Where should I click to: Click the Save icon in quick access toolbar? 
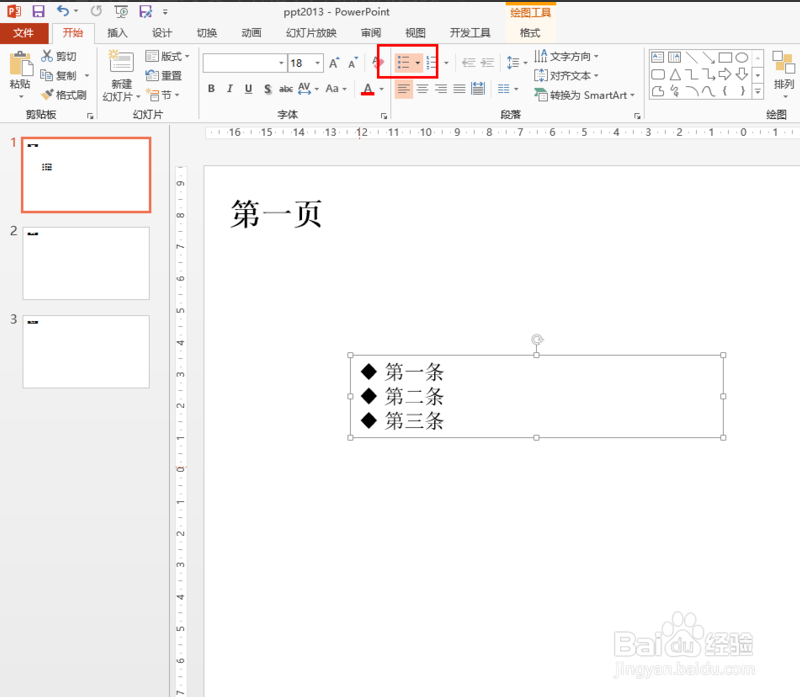tap(38, 11)
